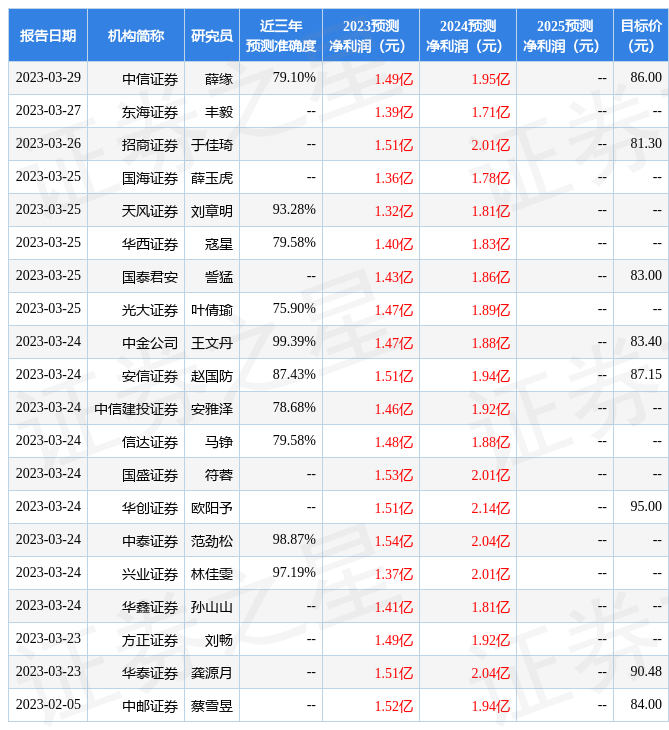
Task: Click target price 83.40
Action: [646, 342]
